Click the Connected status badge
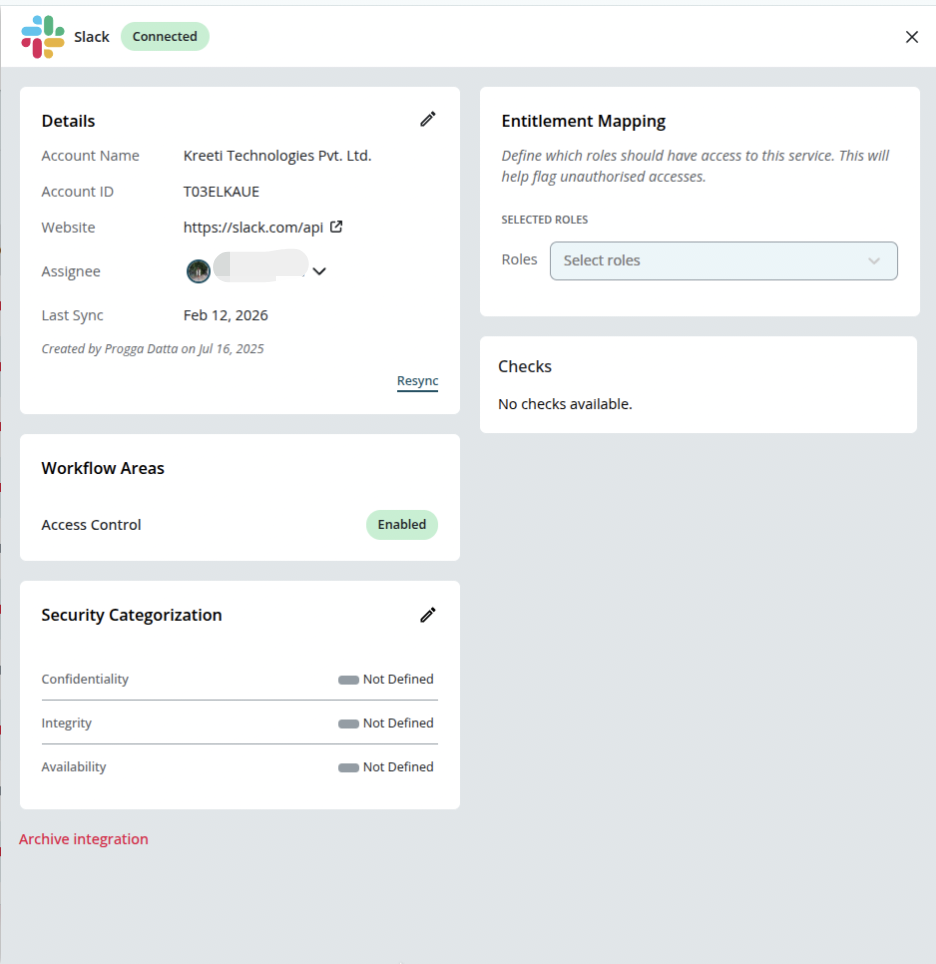The height and width of the screenshot is (964, 936). click(164, 36)
